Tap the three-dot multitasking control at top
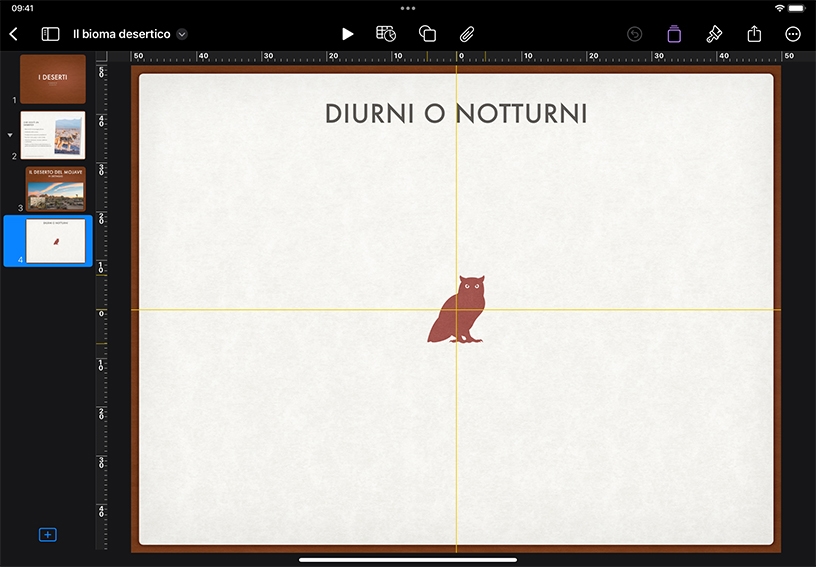Screen dimensions: 816x567 [x=408, y=8]
